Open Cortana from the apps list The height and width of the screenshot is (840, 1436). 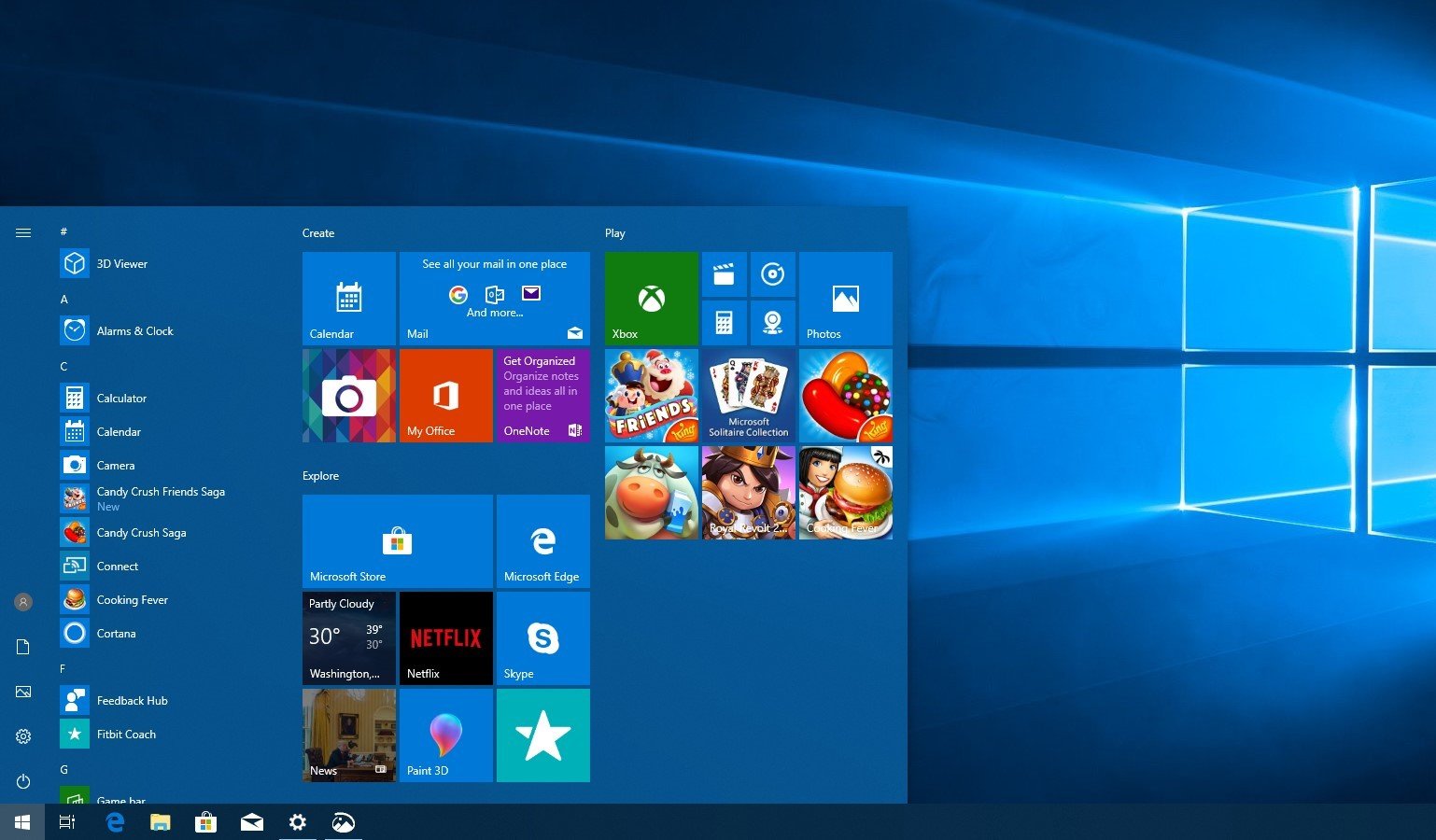(117, 633)
